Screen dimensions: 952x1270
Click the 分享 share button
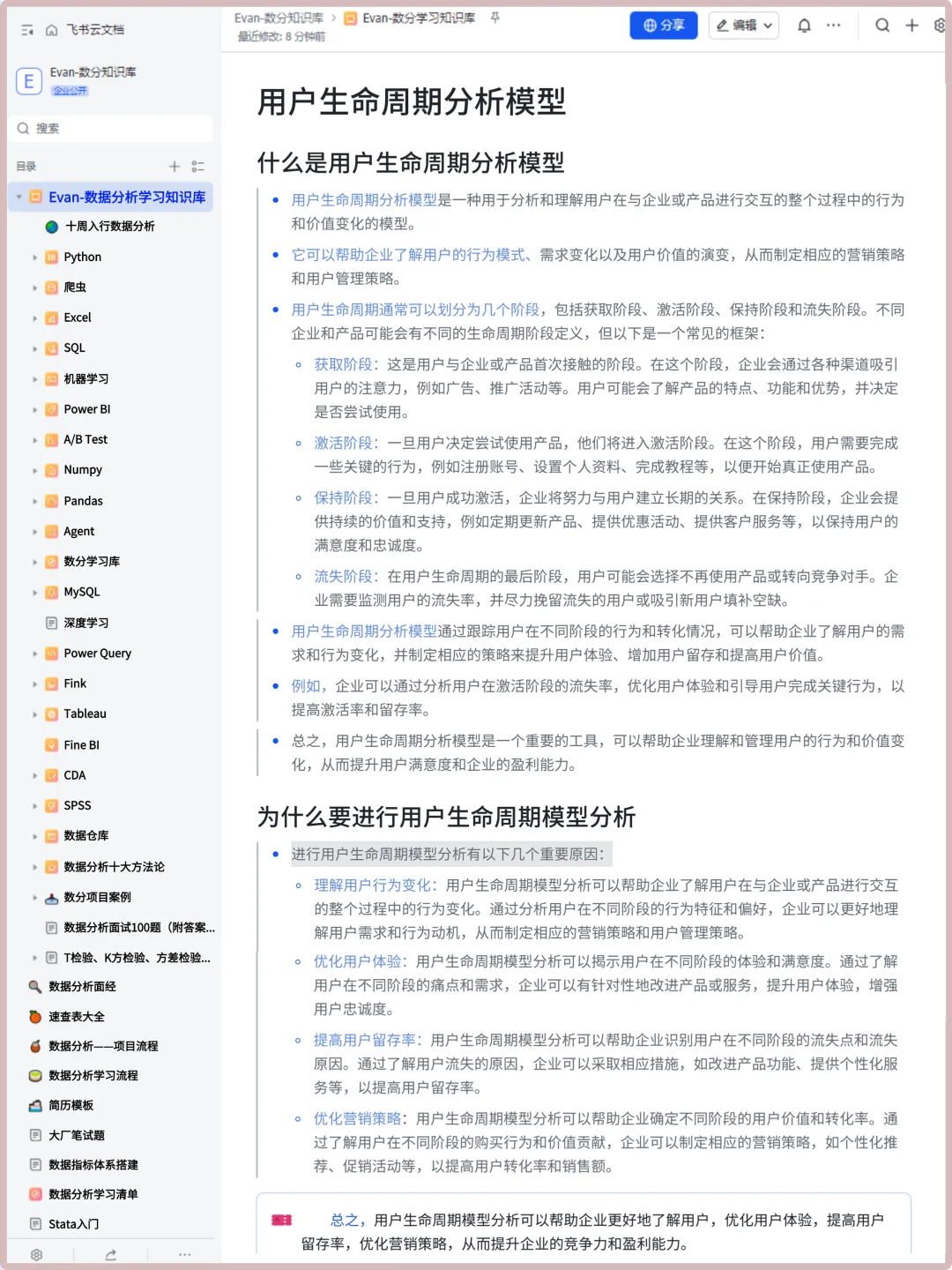[x=664, y=26]
